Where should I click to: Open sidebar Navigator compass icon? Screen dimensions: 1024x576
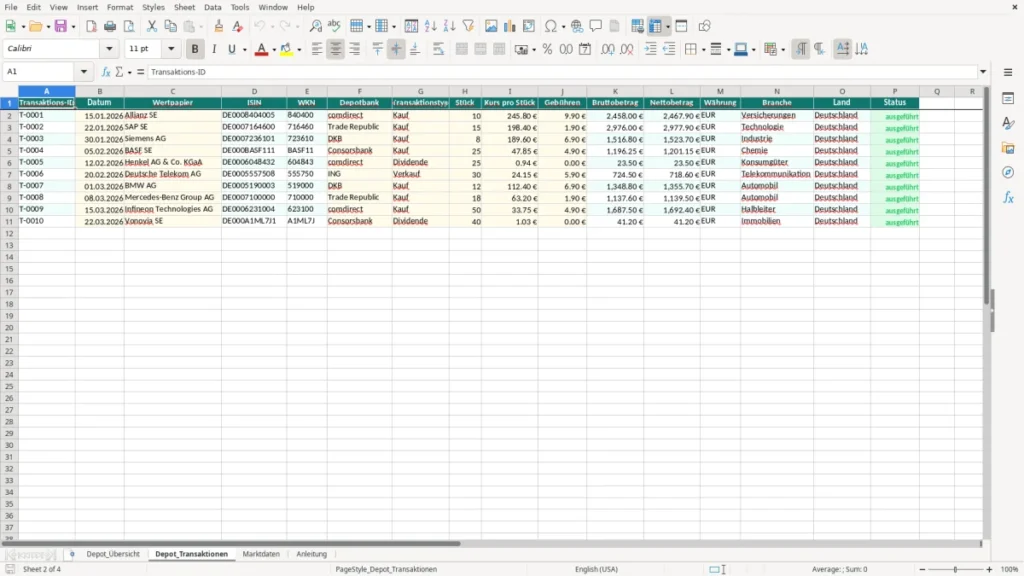click(x=1008, y=172)
